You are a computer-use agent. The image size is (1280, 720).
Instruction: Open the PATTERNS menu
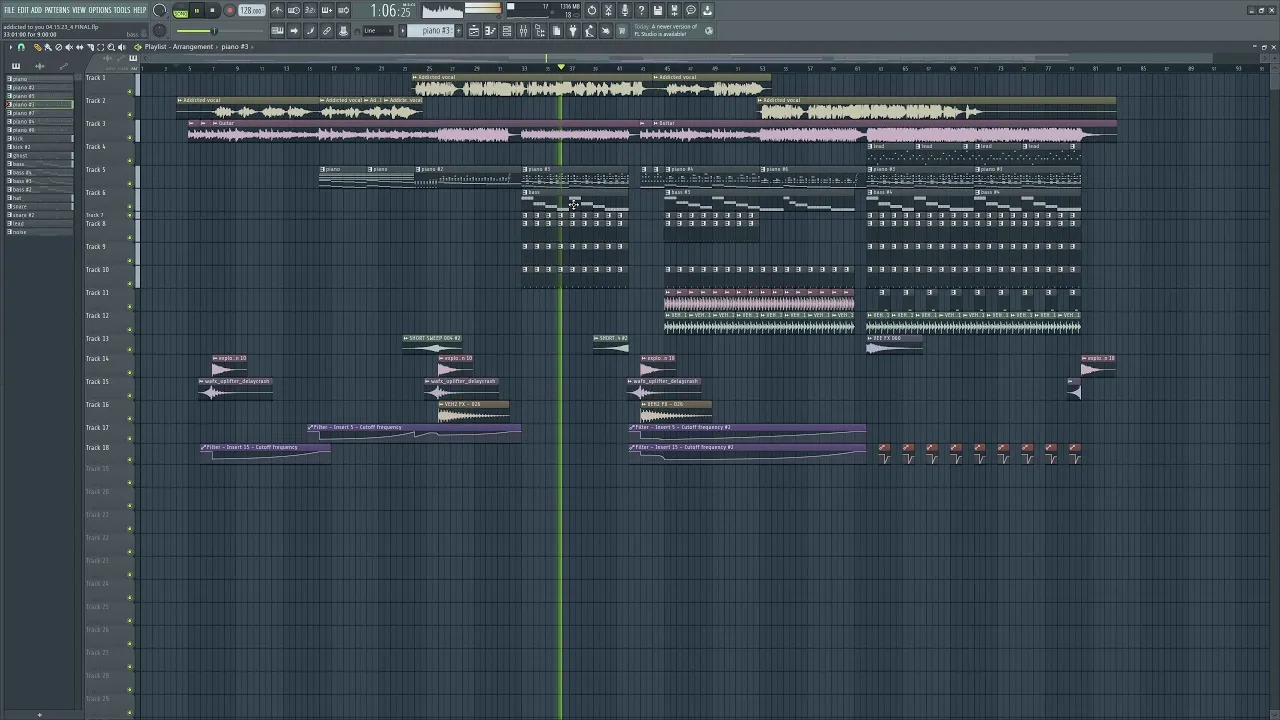tap(57, 10)
